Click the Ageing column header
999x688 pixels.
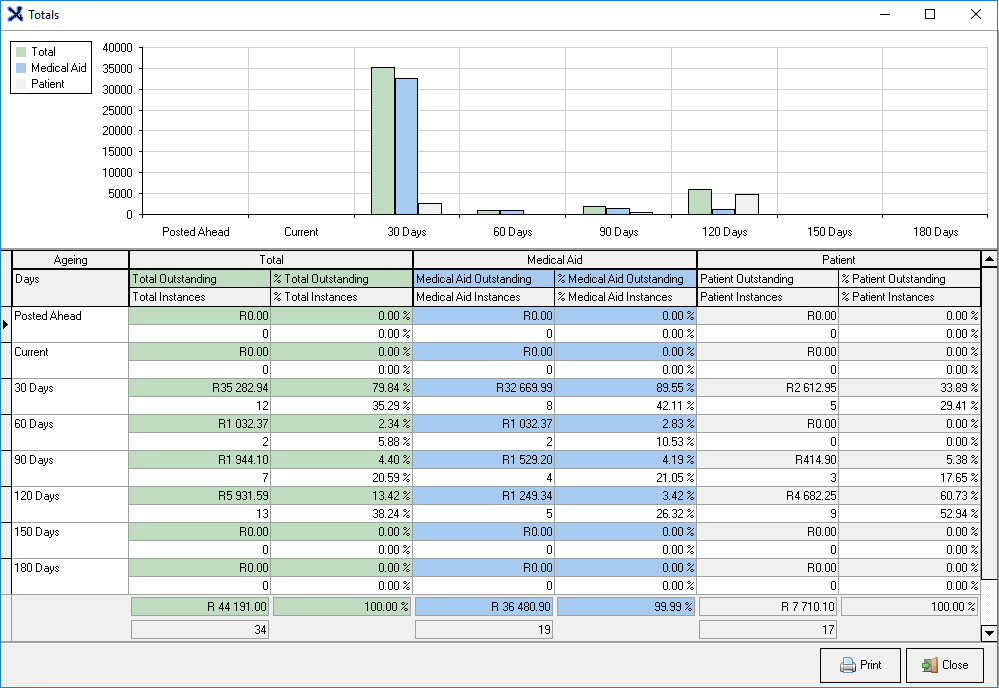[70, 260]
